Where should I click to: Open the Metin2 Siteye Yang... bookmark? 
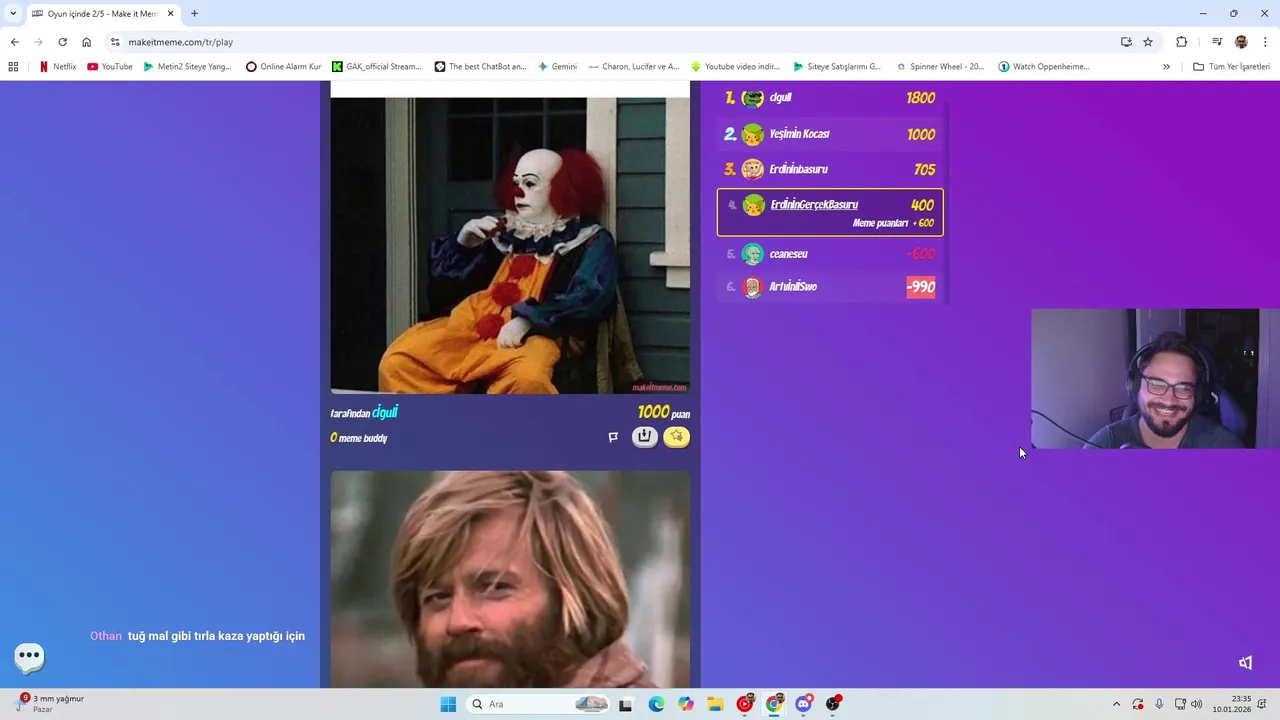coord(187,67)
